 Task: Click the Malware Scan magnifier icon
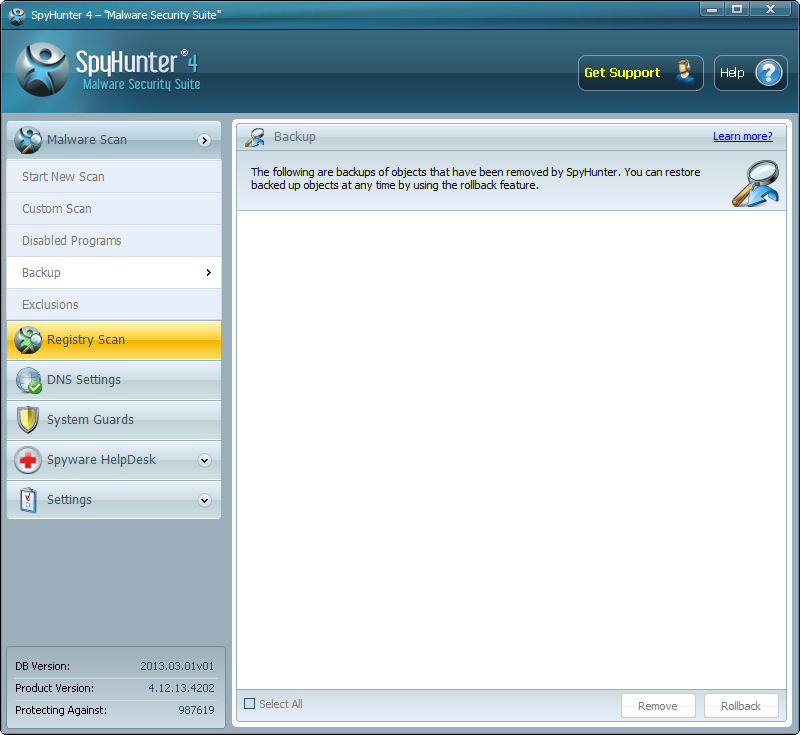click(28, 140)
